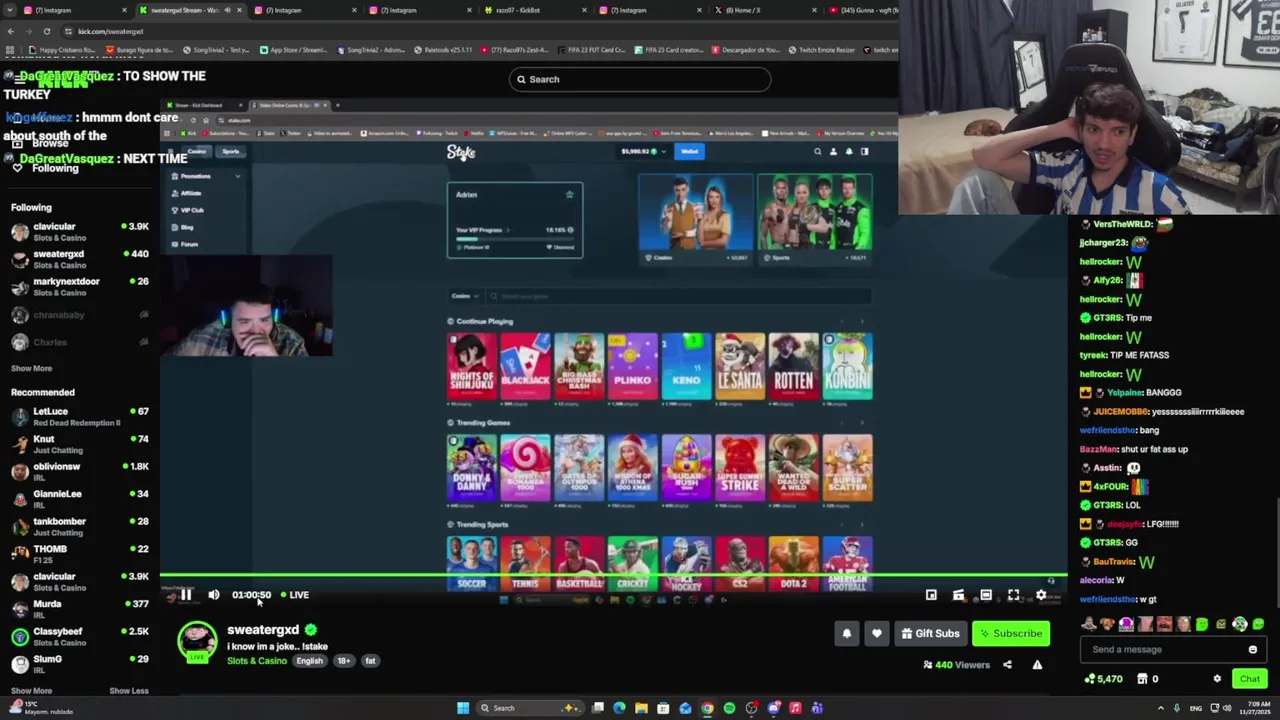1280x720 pixels.
Task: Open player settings gear
Action: coord(1041,595)
